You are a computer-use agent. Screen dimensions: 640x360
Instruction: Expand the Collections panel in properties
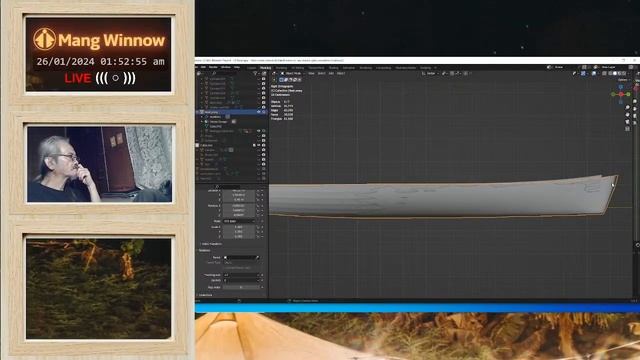[x=205, y=295]
